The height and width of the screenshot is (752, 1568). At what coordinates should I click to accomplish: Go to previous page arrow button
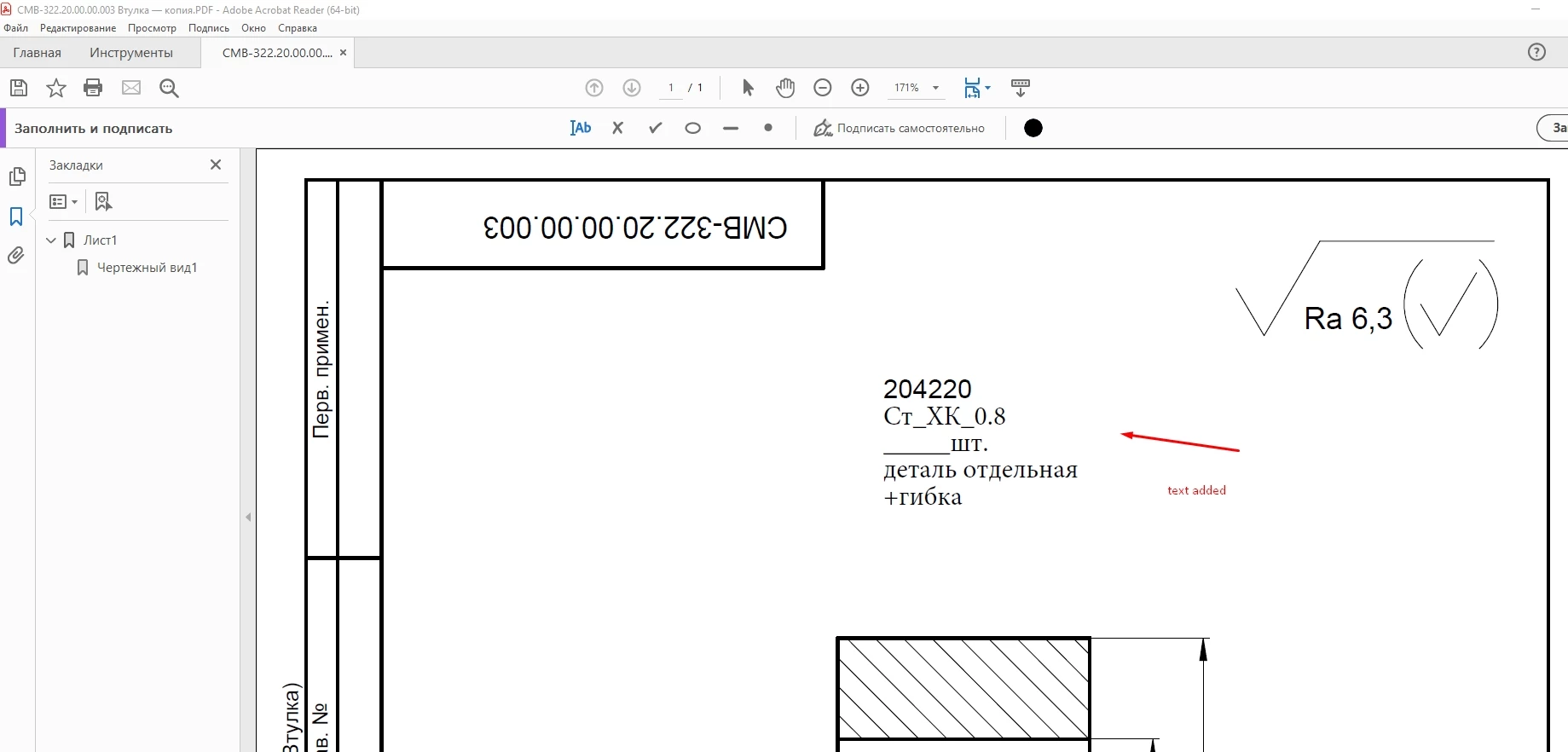[x=594, y=88]
